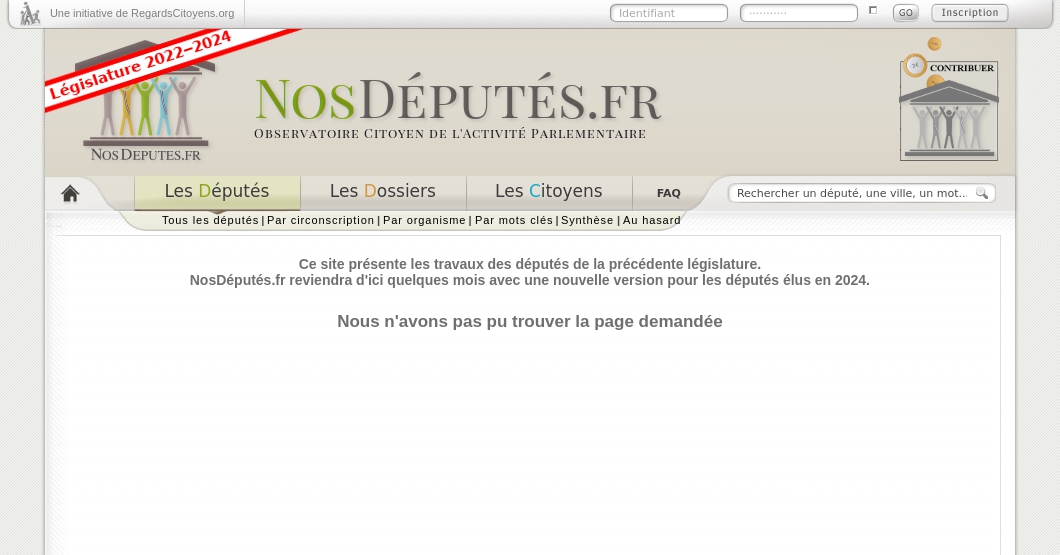This screenshot has height=555, width=1060.
Task: Click the NosDéputés.fr title banner
Action: point(458,99)
